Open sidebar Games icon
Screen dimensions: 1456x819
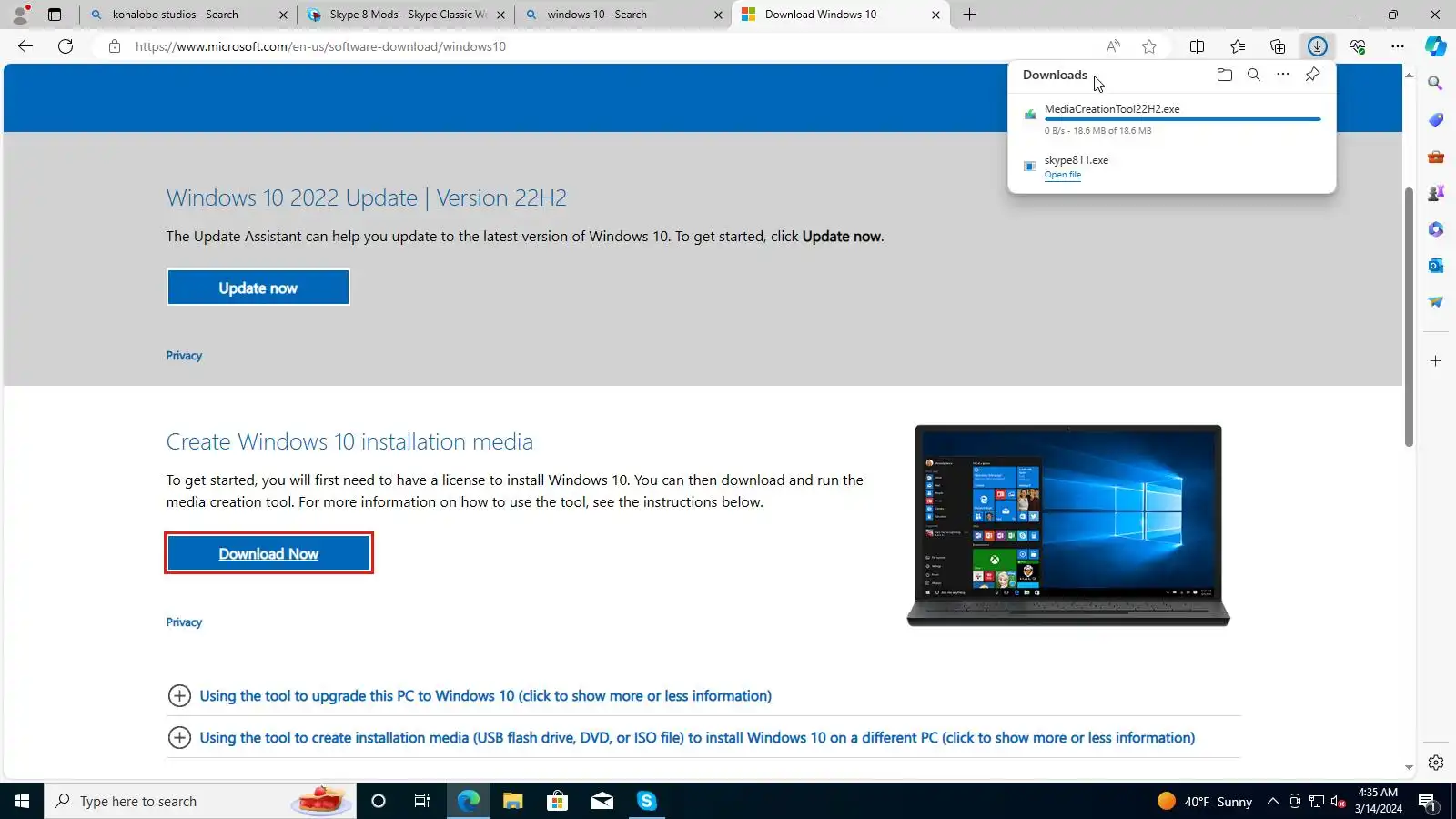coord(1436,193)
